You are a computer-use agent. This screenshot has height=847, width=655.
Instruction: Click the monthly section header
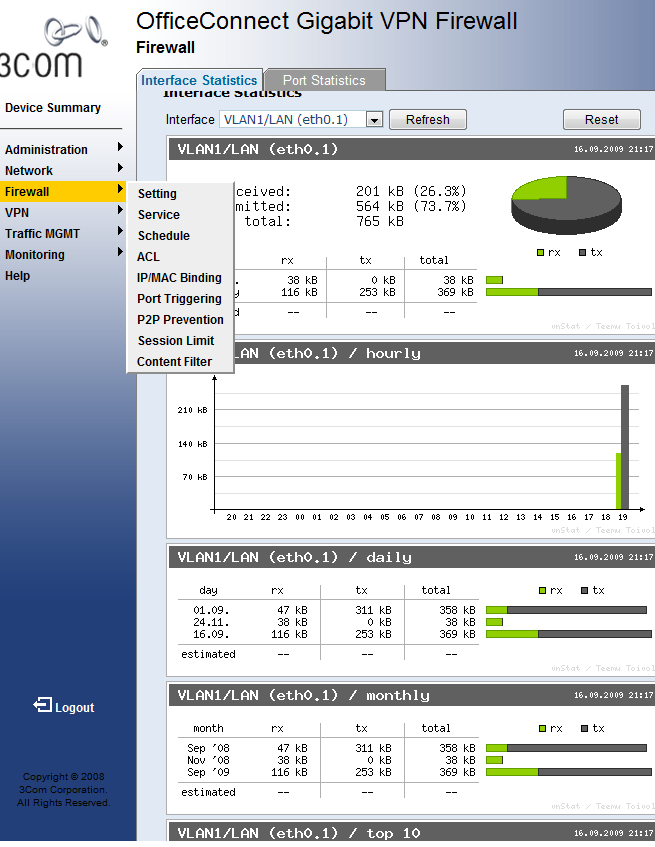(411, 695)
